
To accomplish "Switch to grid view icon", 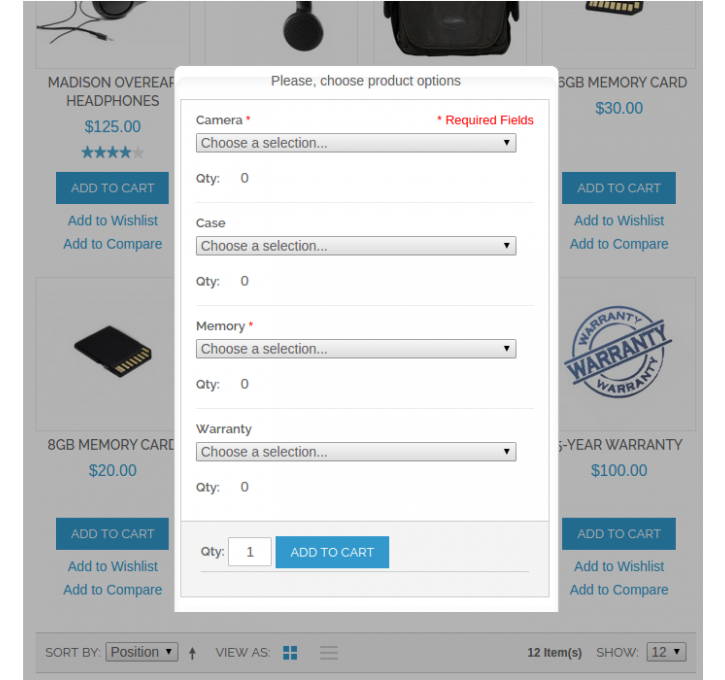I will click(290, 653).
